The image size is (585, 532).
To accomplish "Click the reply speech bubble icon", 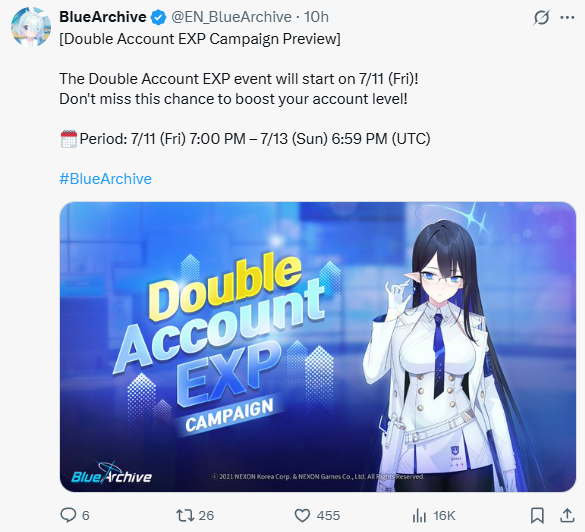I will [68, 515].
